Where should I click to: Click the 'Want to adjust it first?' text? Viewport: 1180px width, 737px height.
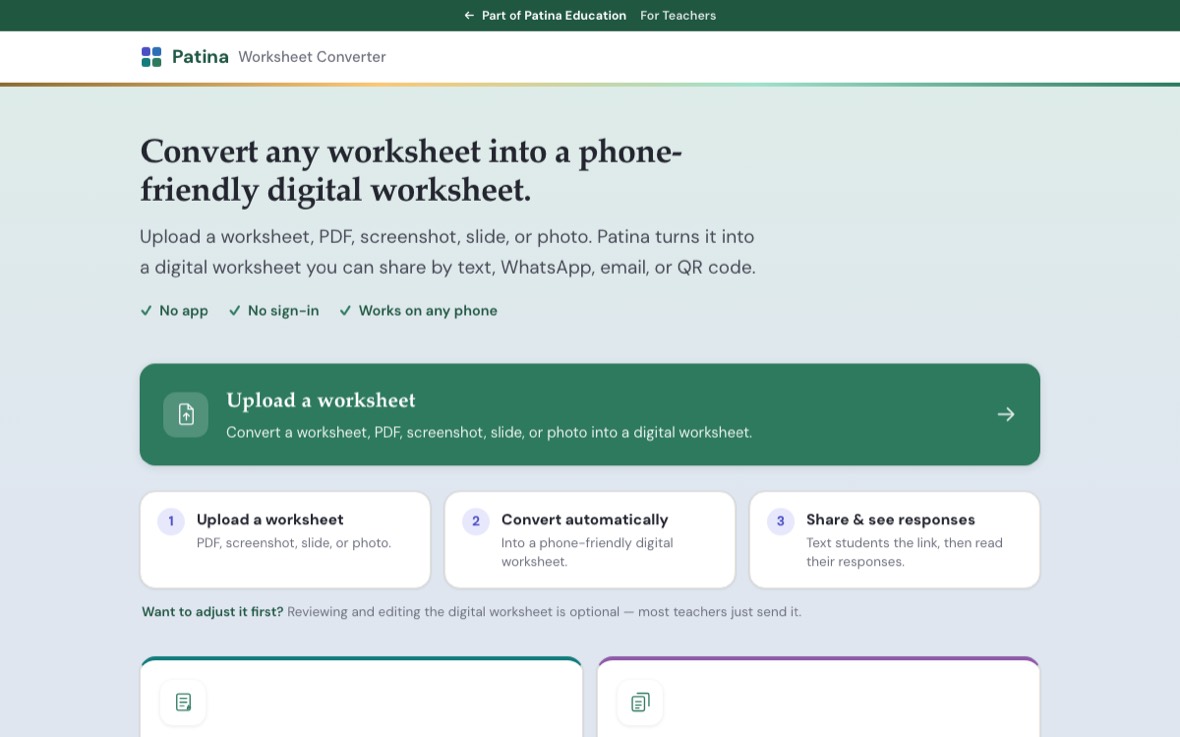[x=212, y=612]
